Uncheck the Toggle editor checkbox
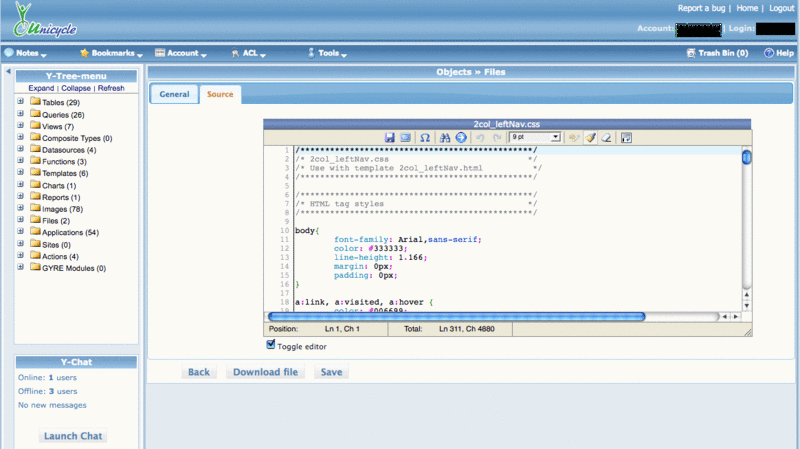 pyautogui.click(x=271, y=345)
